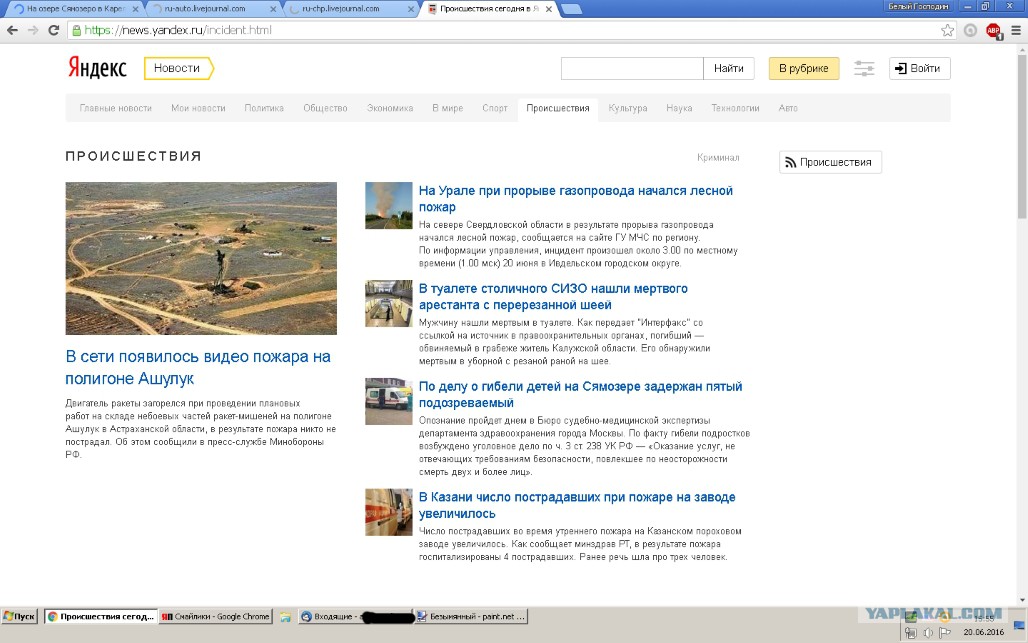Open headline В туалете столичного СИЗО
This screenshot has height=643, width=1028.
(x=553, y=296)
